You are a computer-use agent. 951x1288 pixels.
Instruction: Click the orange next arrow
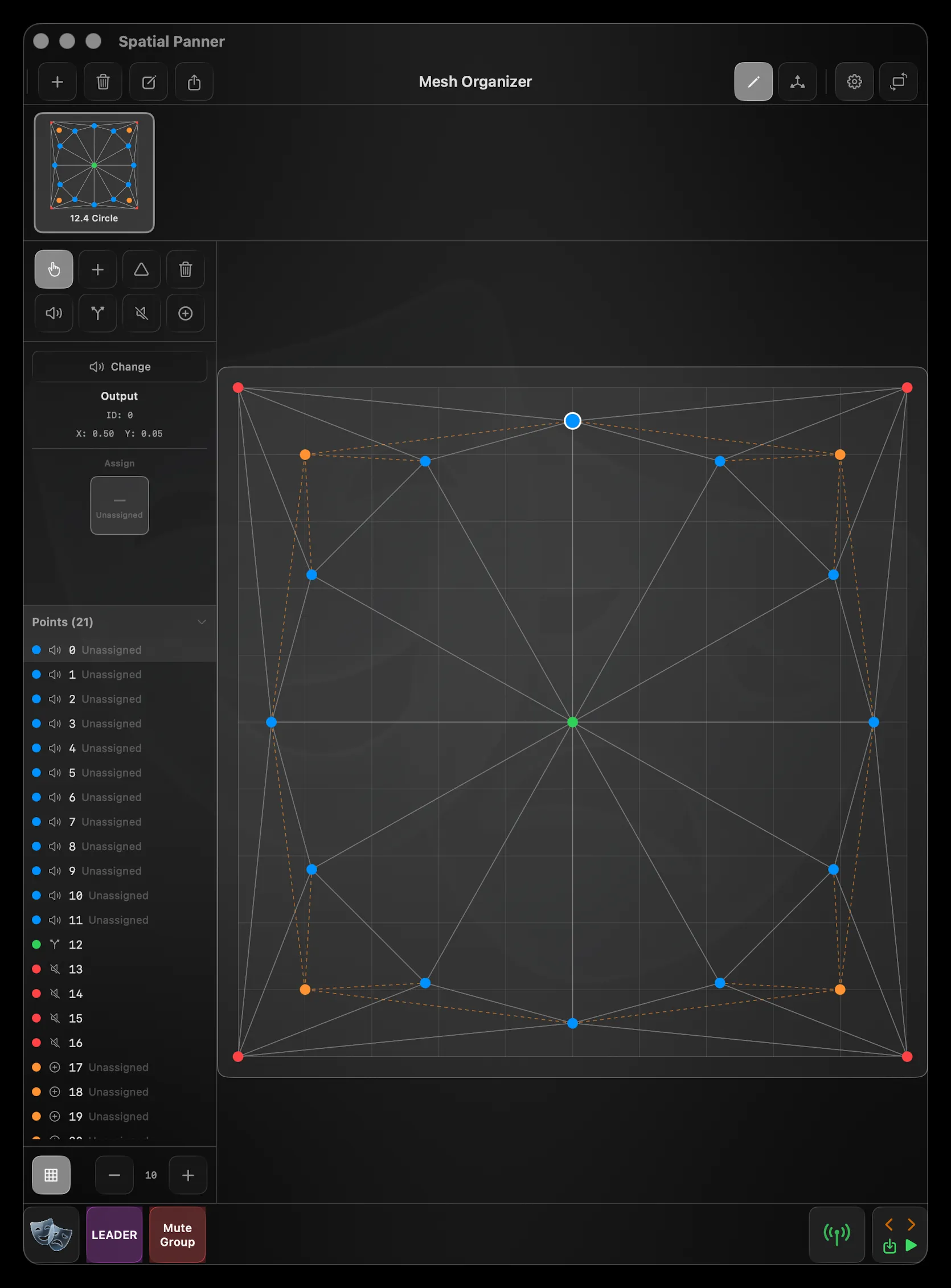(911, 1224)
